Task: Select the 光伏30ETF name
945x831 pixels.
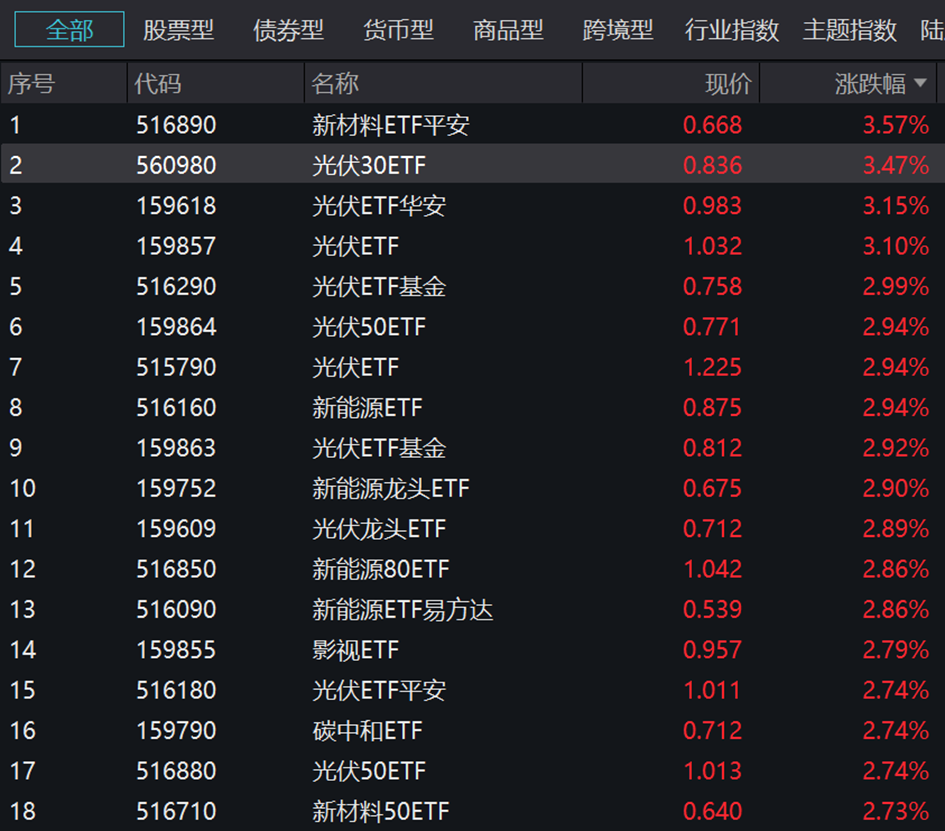Action: pos(369,166)
